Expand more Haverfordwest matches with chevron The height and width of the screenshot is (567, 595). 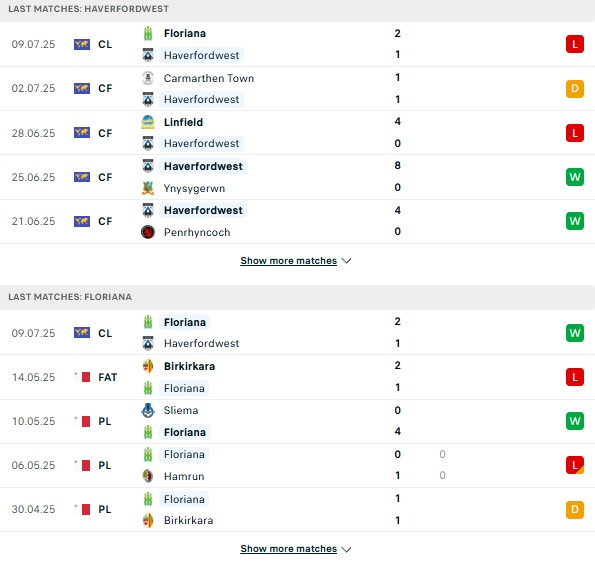click(x=346, y=261)
